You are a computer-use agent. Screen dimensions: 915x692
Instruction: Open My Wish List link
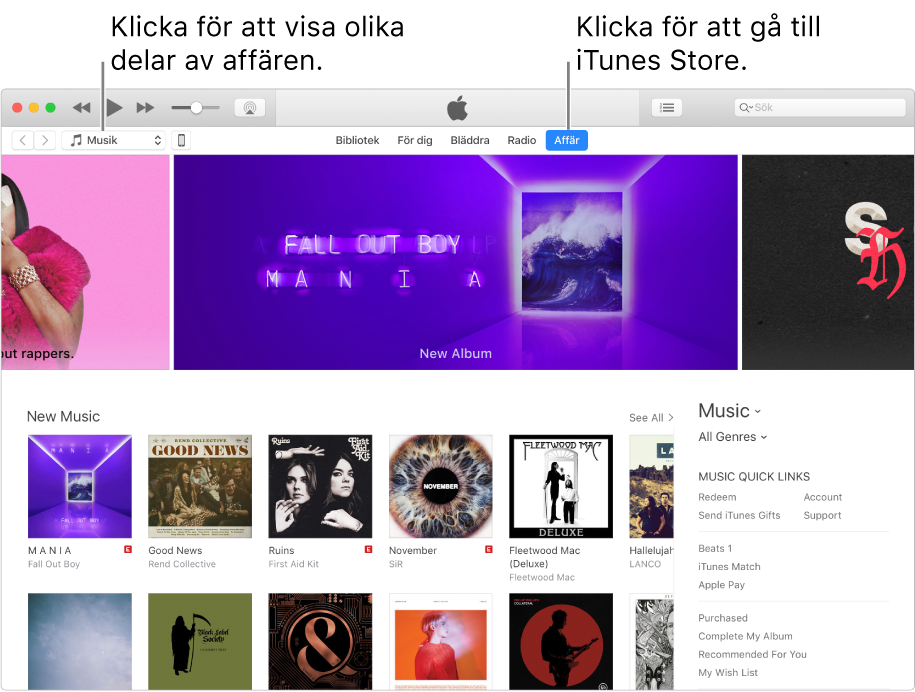(728, 672)
